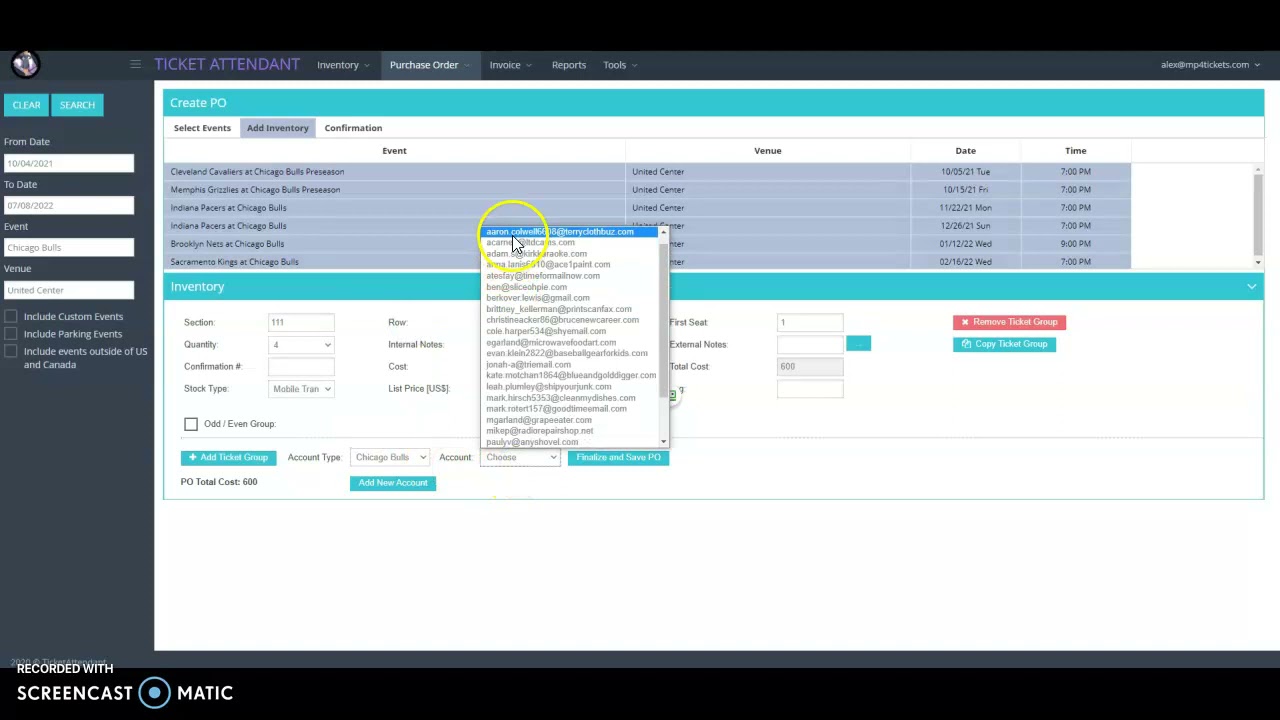Select aaron.colwell6608@terryclothbuz.com account
This screenshot has height=720, width=1280.
[x=570, y=232]
